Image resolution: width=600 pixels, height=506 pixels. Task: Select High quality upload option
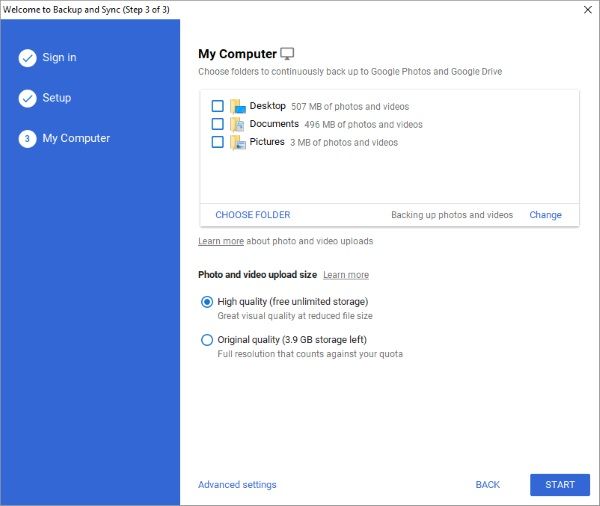point(207,301)
